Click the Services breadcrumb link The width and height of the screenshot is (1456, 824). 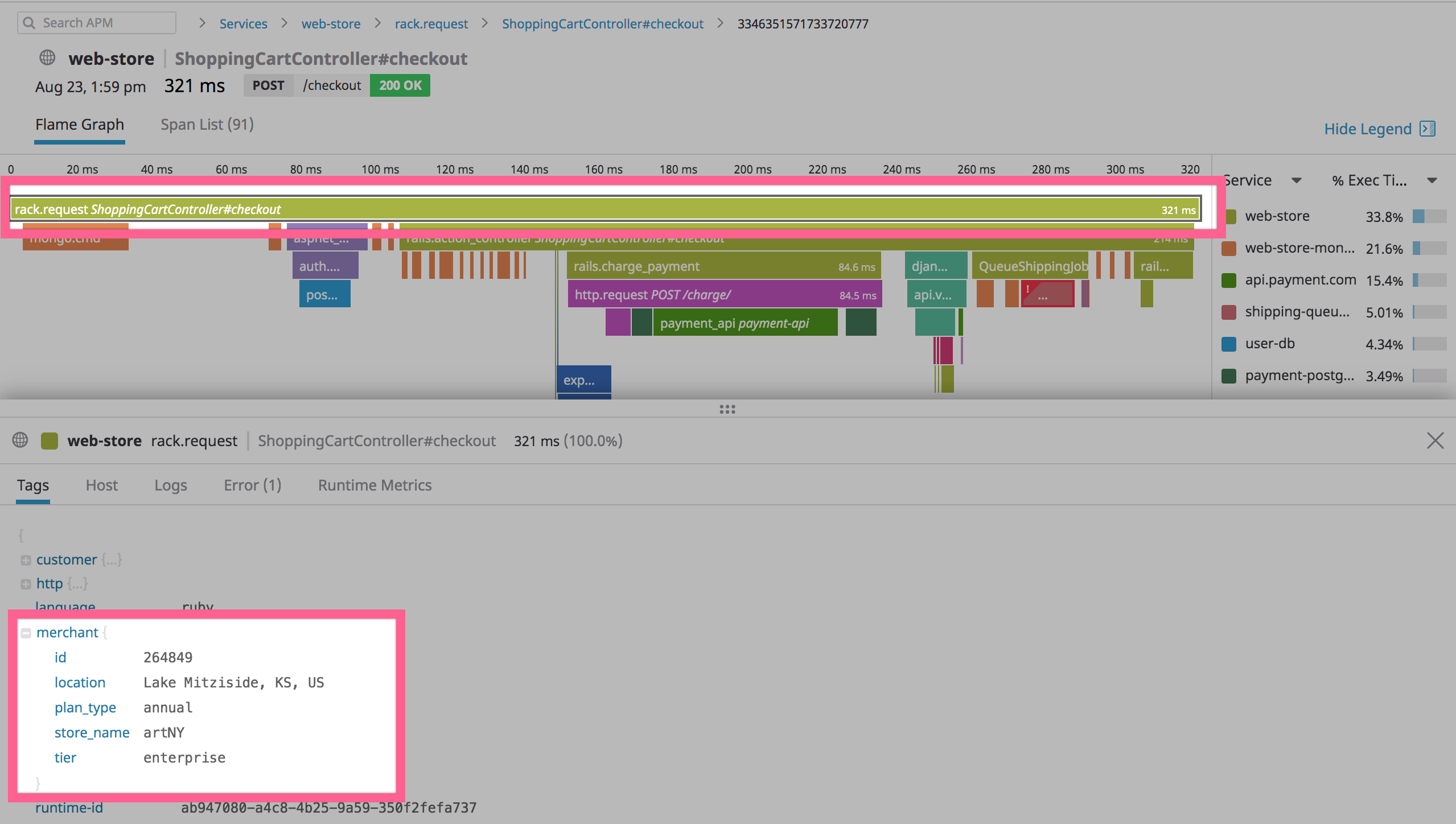[x=243, y=24]
